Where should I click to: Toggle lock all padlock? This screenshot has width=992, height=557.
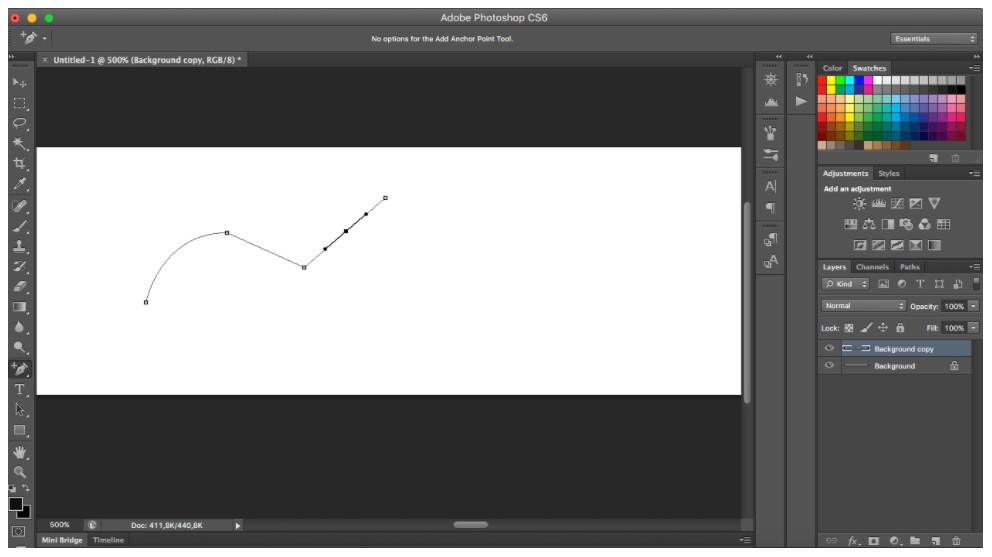[x=900, y=328]
